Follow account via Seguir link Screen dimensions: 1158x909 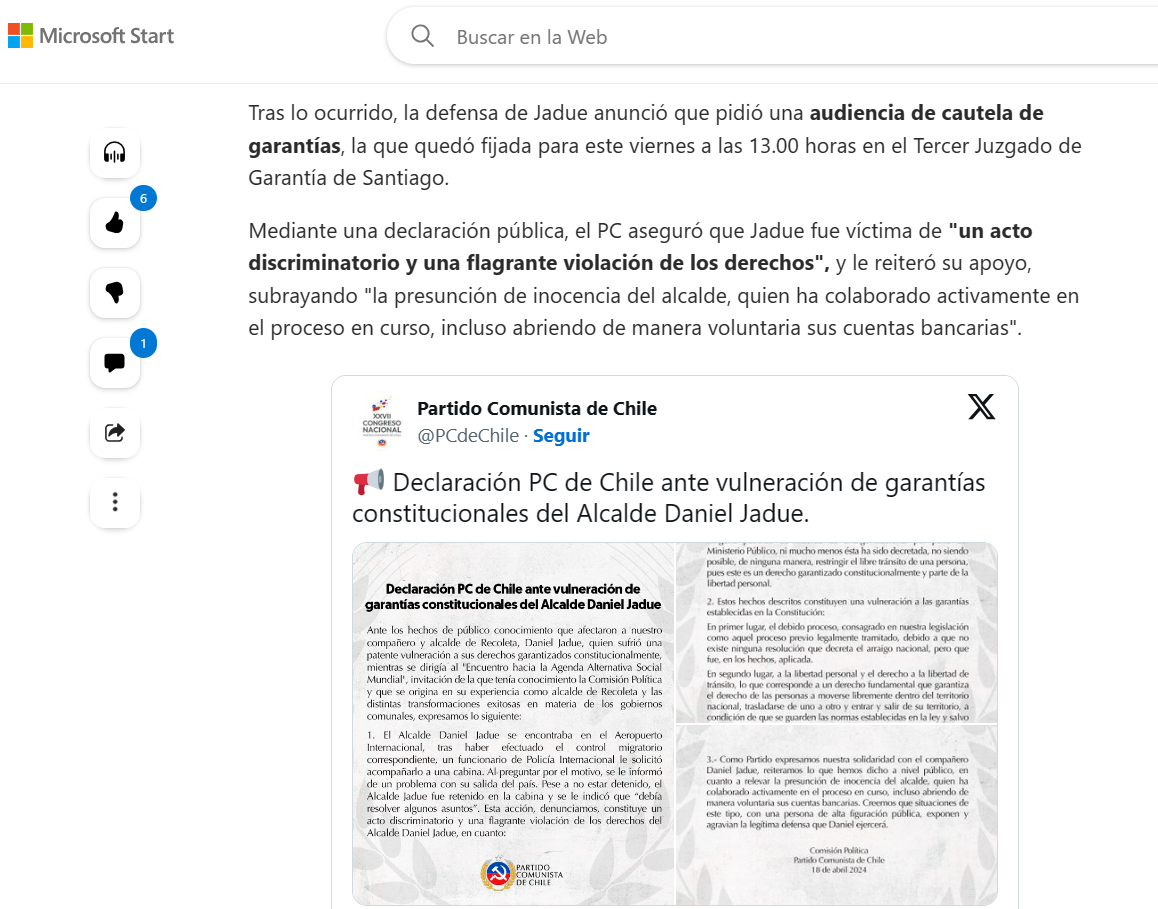pyautogui.click(x=561, y=436)
